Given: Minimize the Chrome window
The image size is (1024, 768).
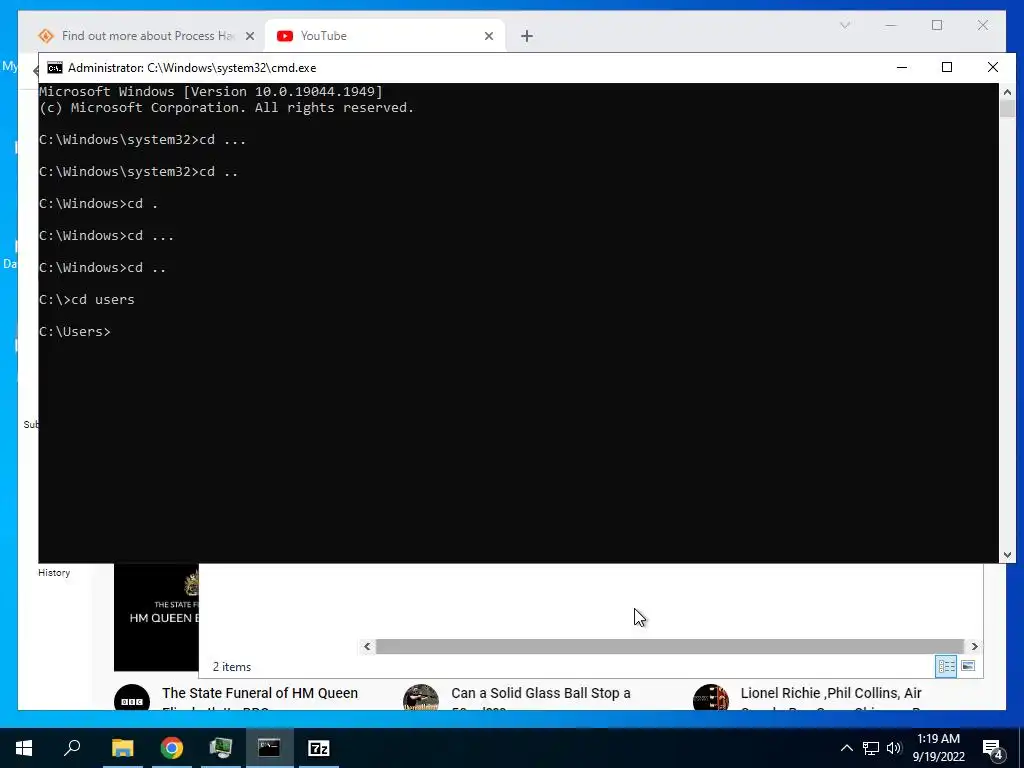Looking at the screenshot, I should click(891, 25).
